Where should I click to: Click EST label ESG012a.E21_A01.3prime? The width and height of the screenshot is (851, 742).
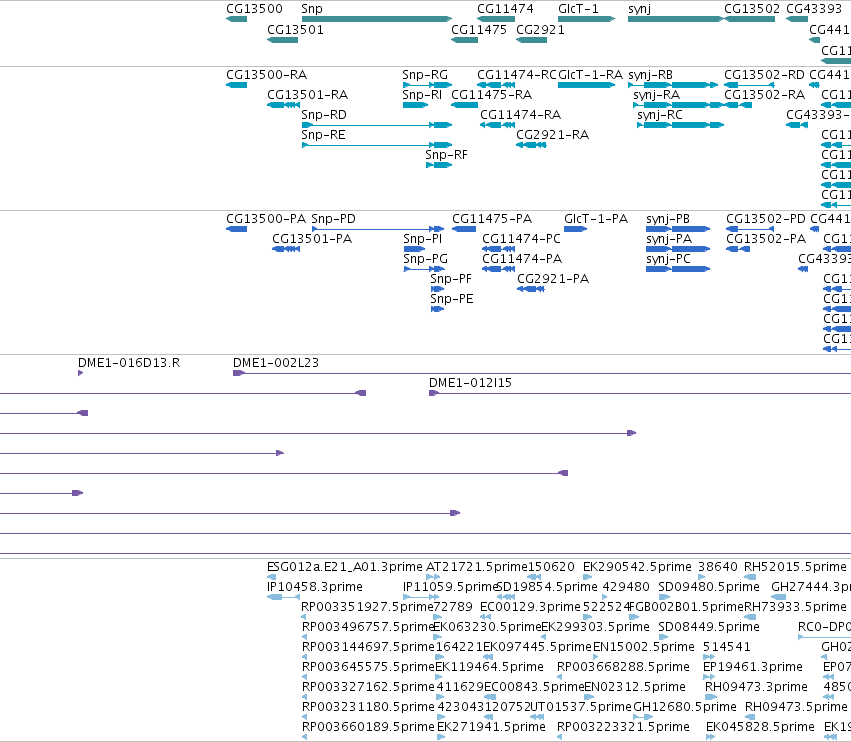coord(345,567)
